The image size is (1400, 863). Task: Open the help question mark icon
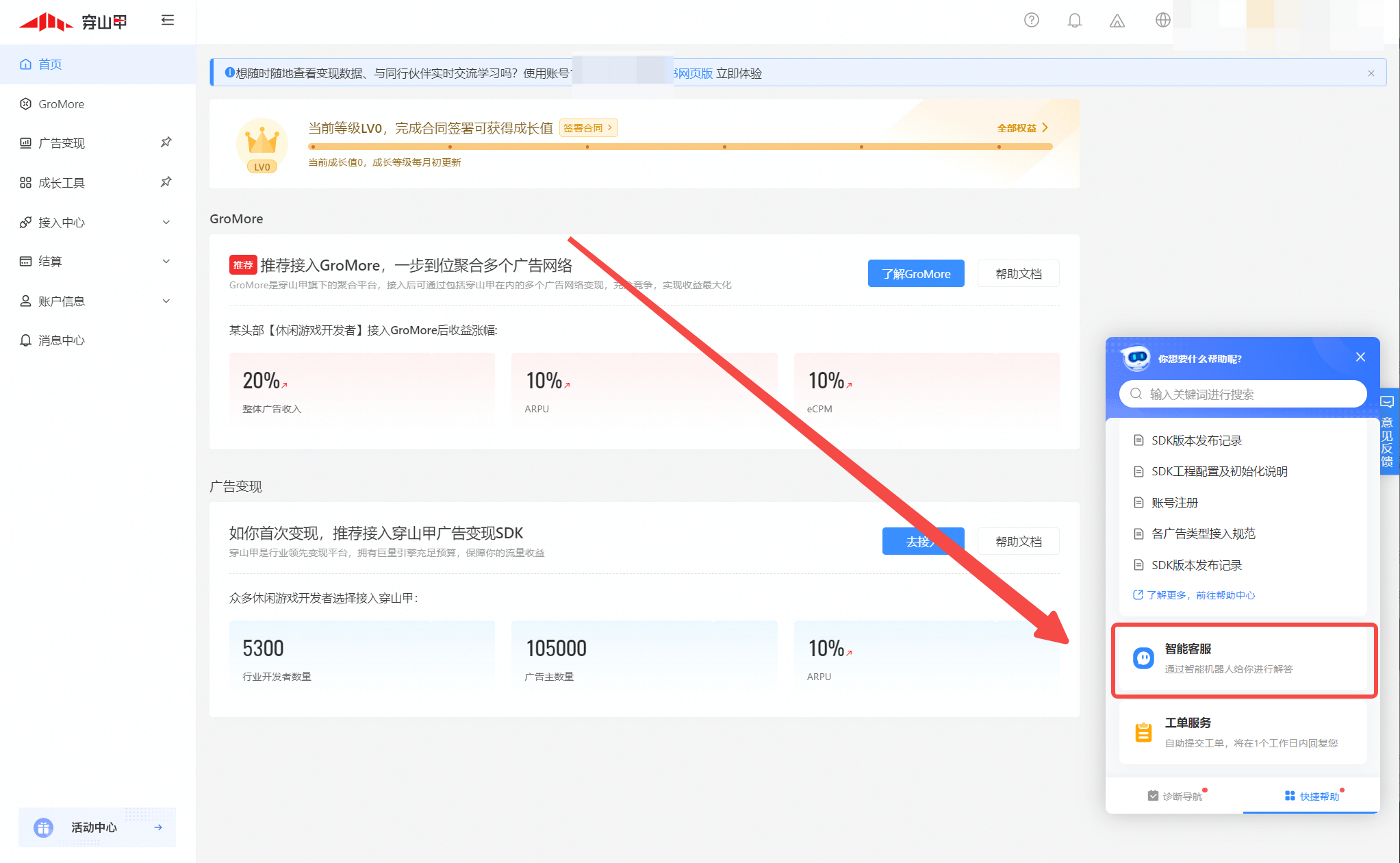(x=1031, y=21)
